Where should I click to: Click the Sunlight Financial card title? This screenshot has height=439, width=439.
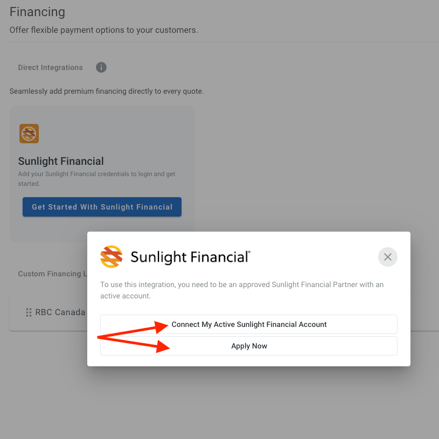point(61,161)
